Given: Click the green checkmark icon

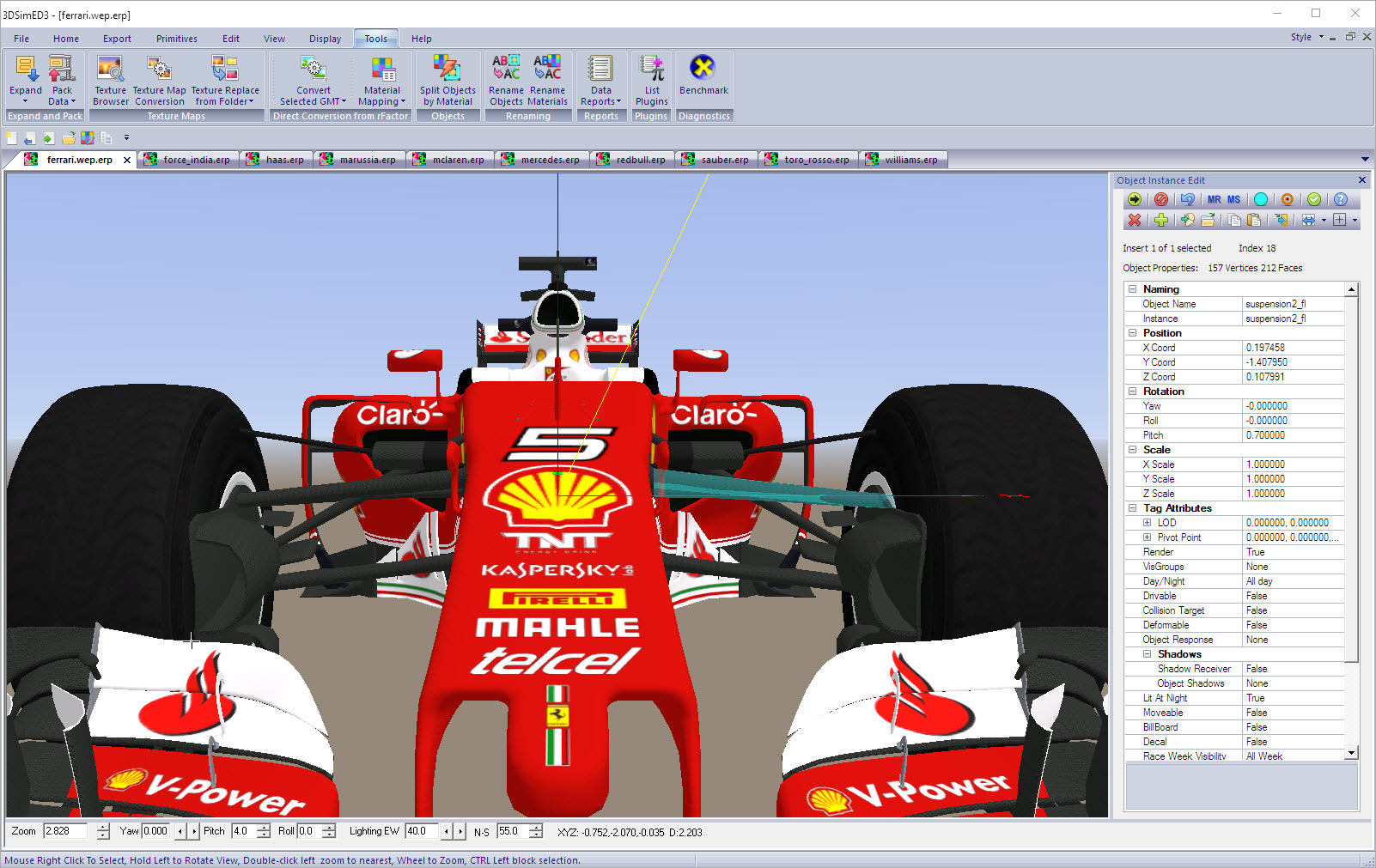Looking at the screenshot, I should coord(1314,199).
